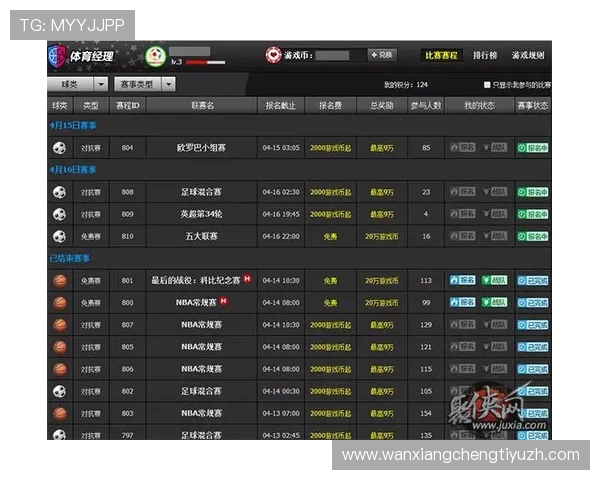Click basketball icon for match 805
Image resolution: width=600 pixels, height=480 pixels.
click(60, 348)
